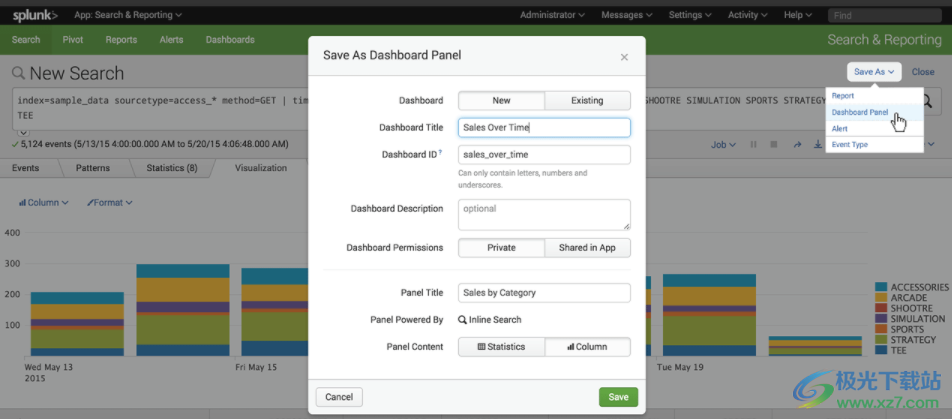Click the ARCADE legend color swatch
This screenshot has height=419, width=952.
[x=881, y=298]
